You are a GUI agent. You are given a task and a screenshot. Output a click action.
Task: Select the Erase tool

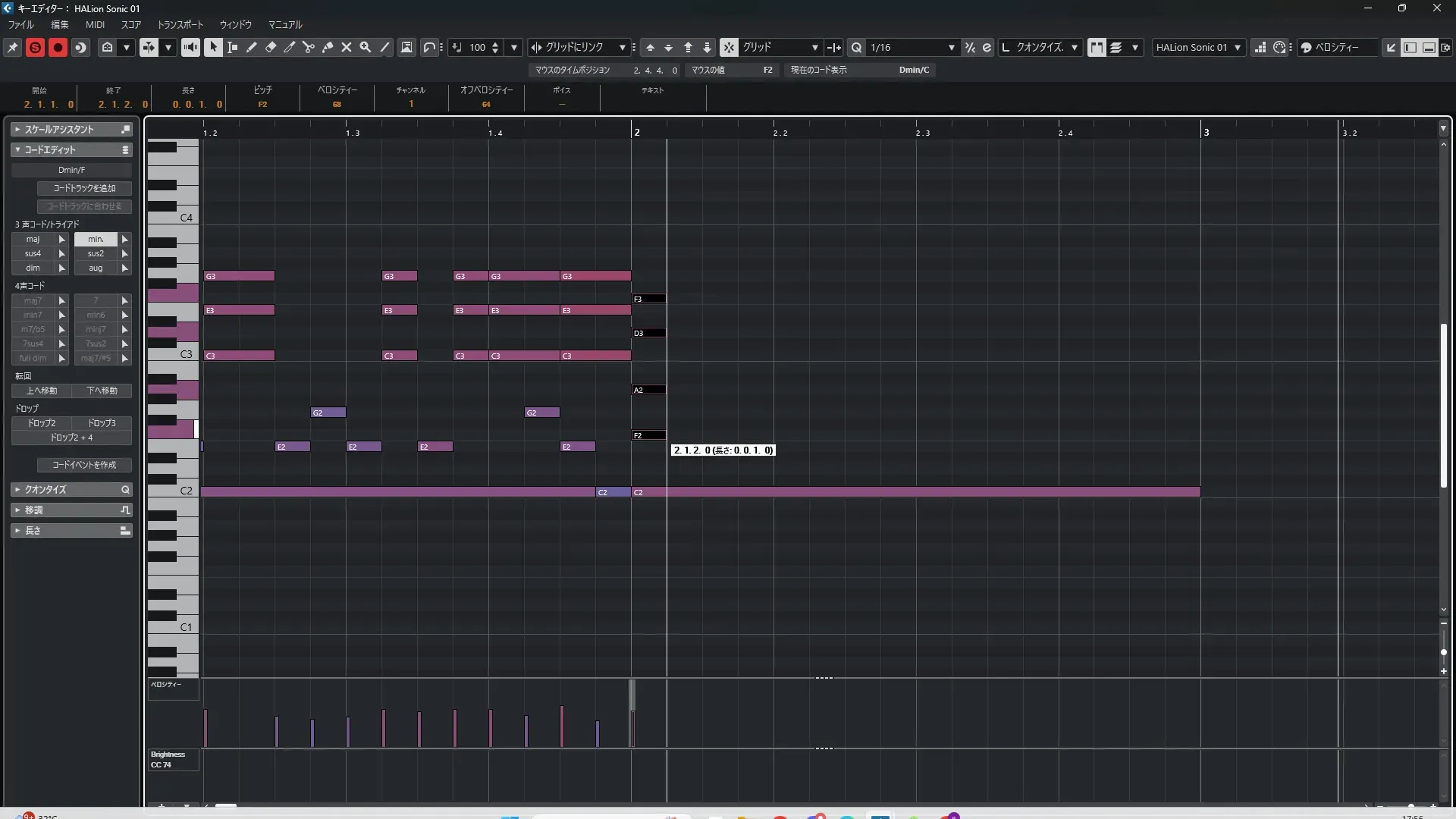[271, 47]
